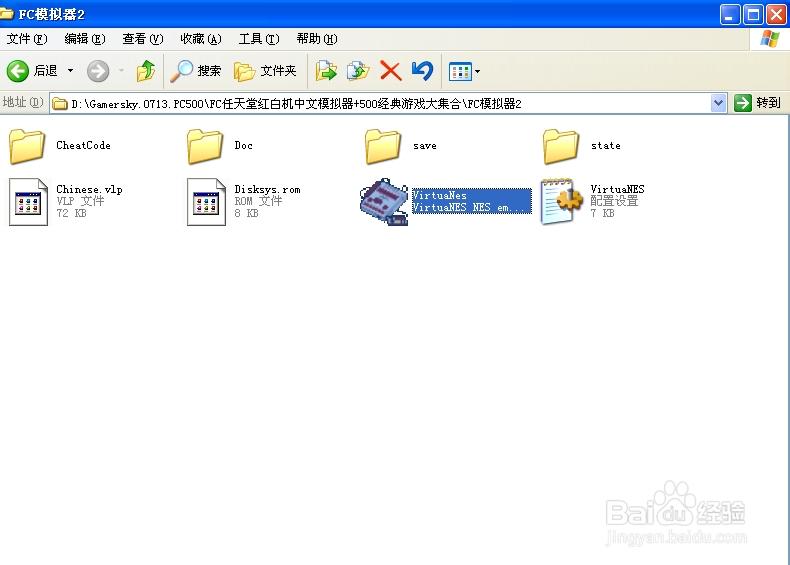
Task: Click the Chinese.vlp file name
Action: (x=89, y=190)
